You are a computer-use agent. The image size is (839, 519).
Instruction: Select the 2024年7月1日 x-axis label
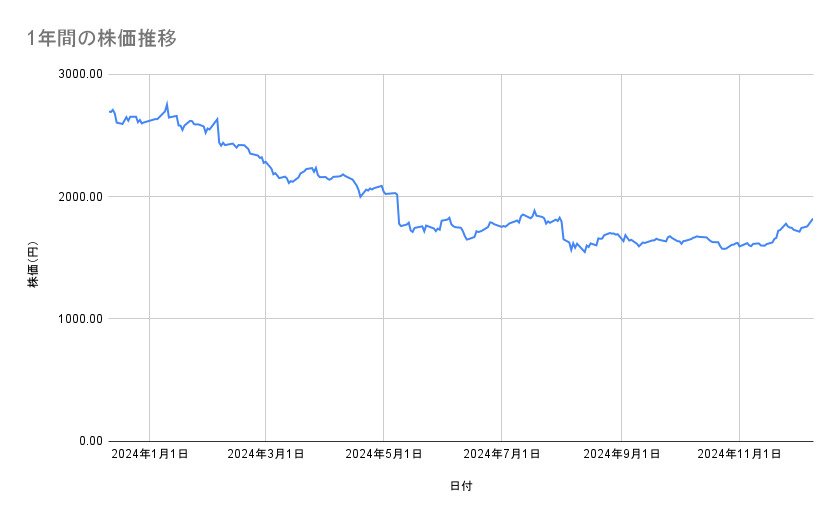click(501, 454)
